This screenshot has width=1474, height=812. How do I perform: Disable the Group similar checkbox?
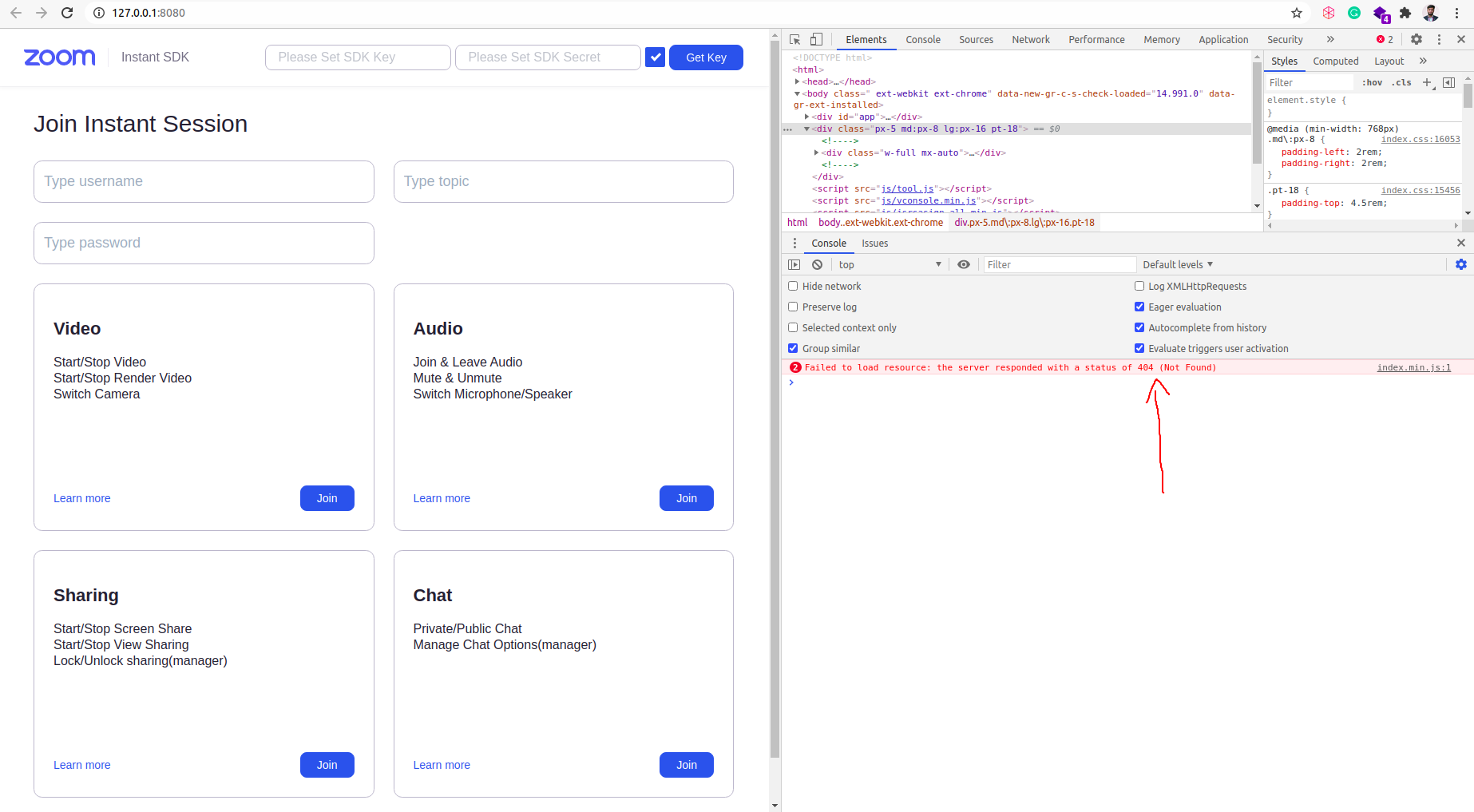tap(793, 348)
